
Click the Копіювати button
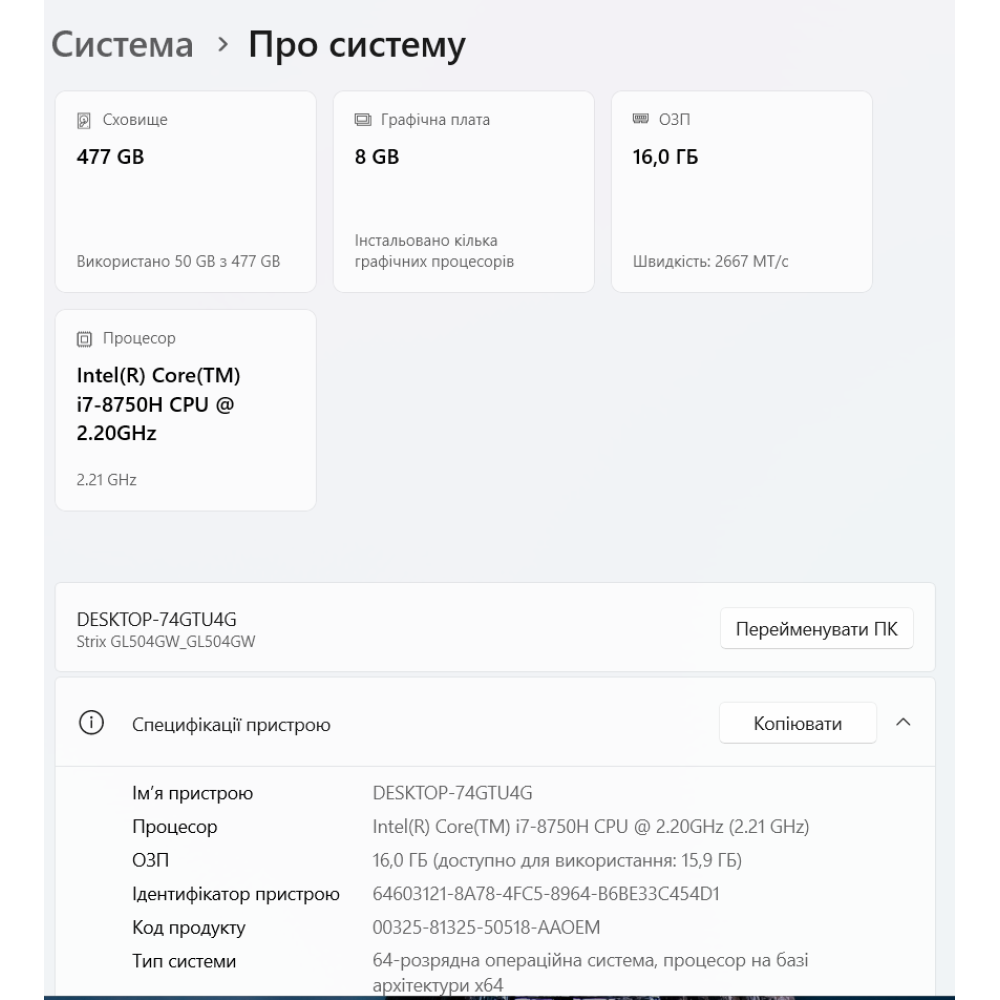coord(797,722)
